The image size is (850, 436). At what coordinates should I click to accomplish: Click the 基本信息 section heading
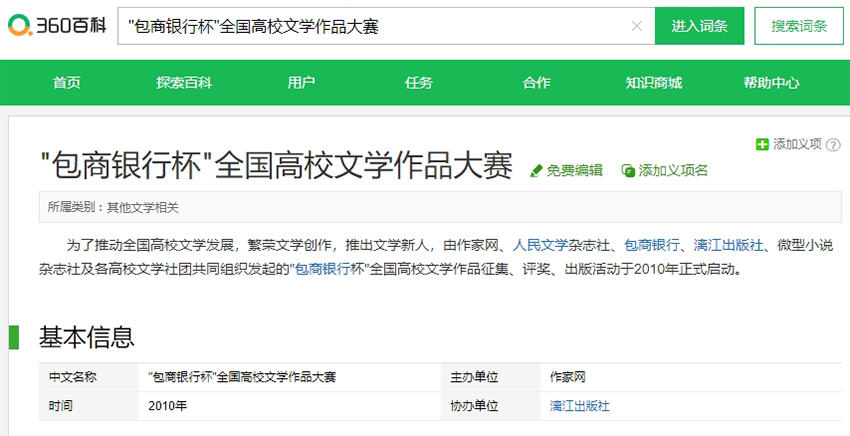pos(86,337)
